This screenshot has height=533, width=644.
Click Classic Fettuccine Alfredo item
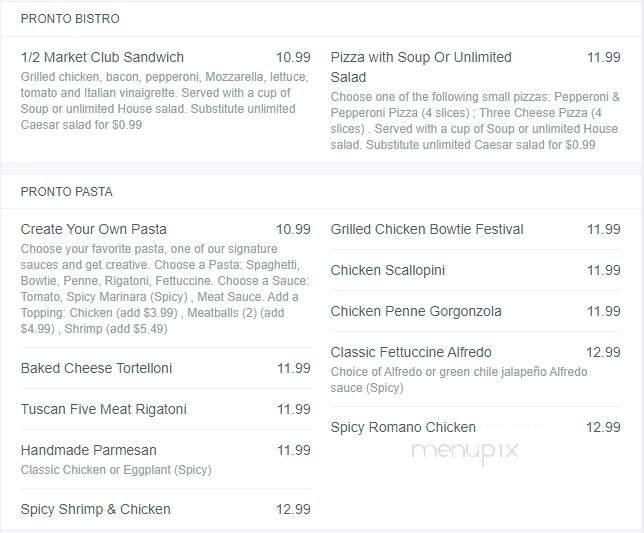[411, 352]
